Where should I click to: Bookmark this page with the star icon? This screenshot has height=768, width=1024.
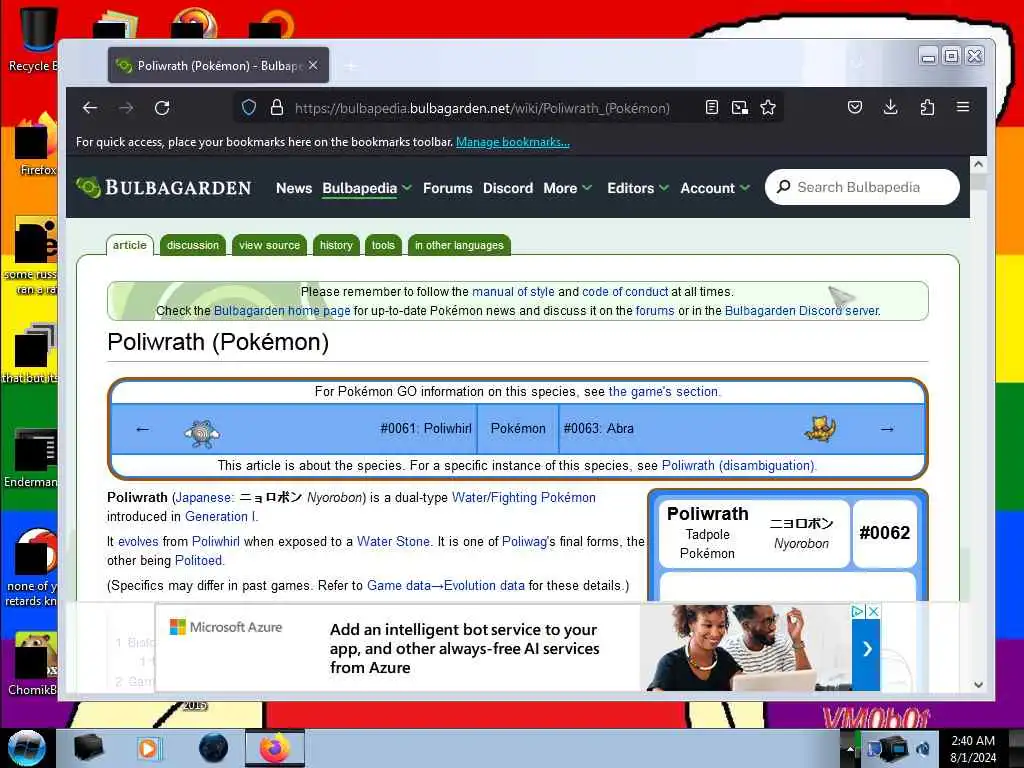768,108
